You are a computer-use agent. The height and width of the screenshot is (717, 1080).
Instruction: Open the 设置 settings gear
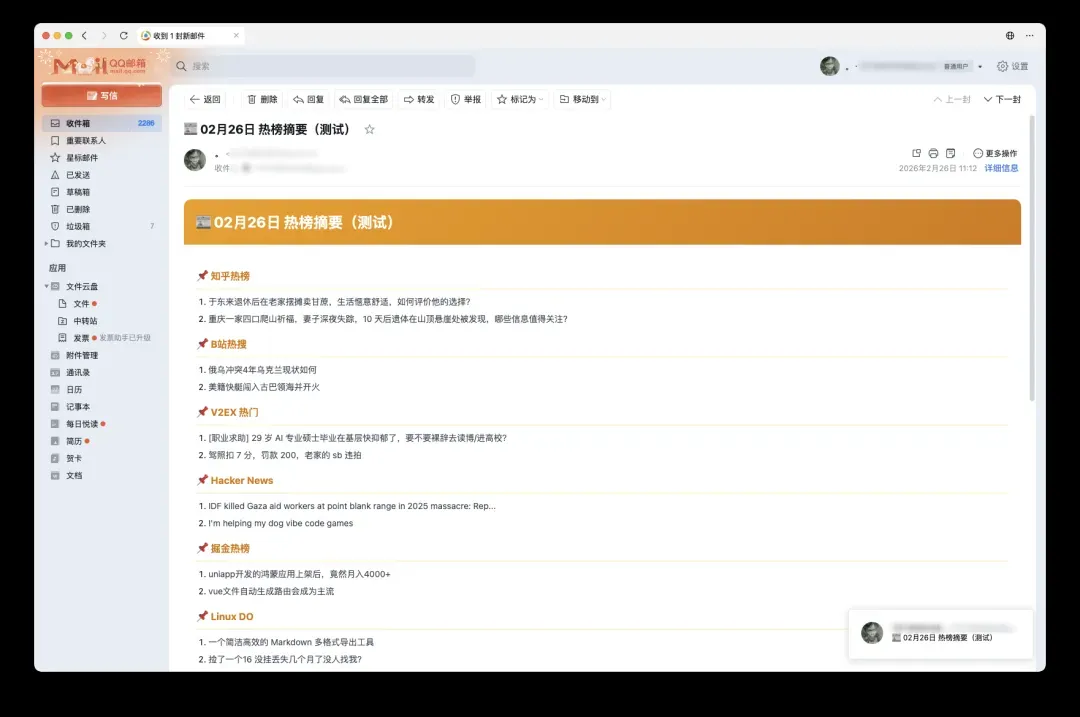(x=1002, y=67)
